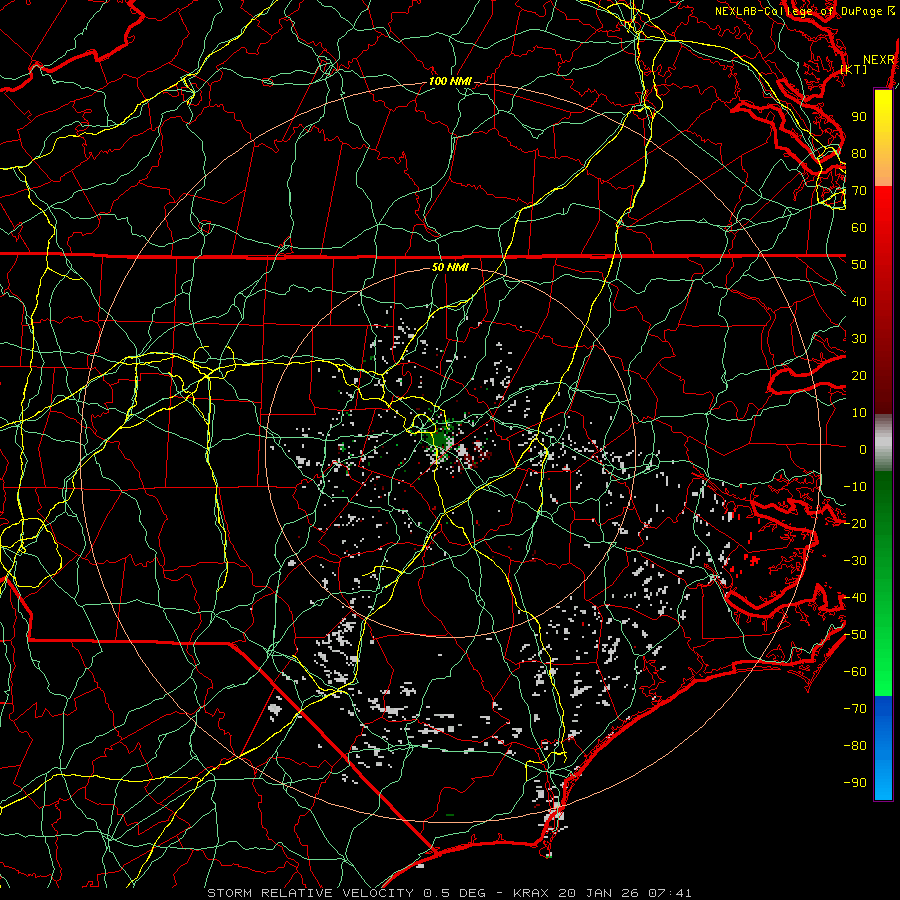Click the 70 label on velocity scale
Image resolution: width=900 pixels, height=900 pixels.
(x=859, y=191)
